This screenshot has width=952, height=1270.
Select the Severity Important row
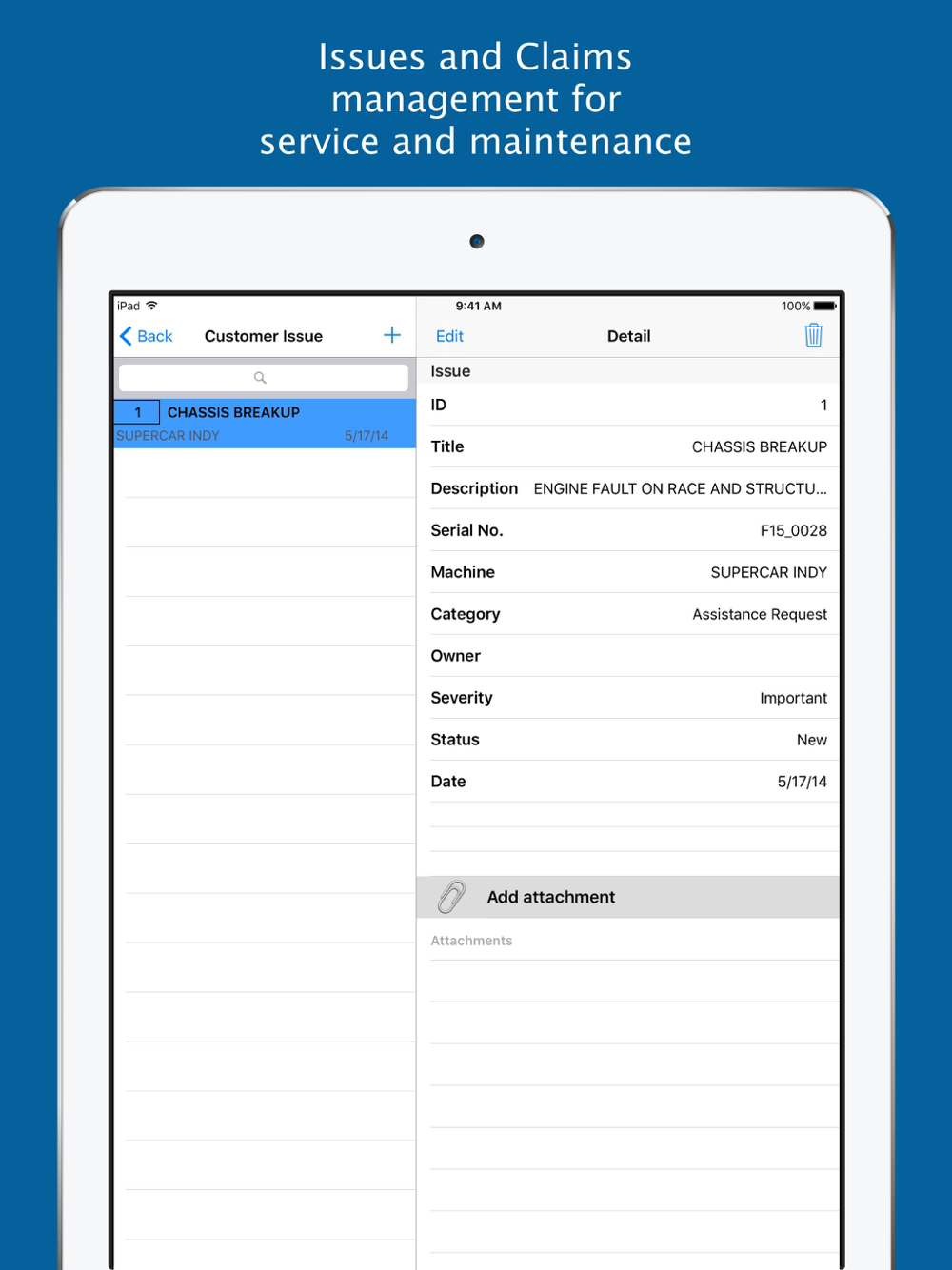pos(628,698)
